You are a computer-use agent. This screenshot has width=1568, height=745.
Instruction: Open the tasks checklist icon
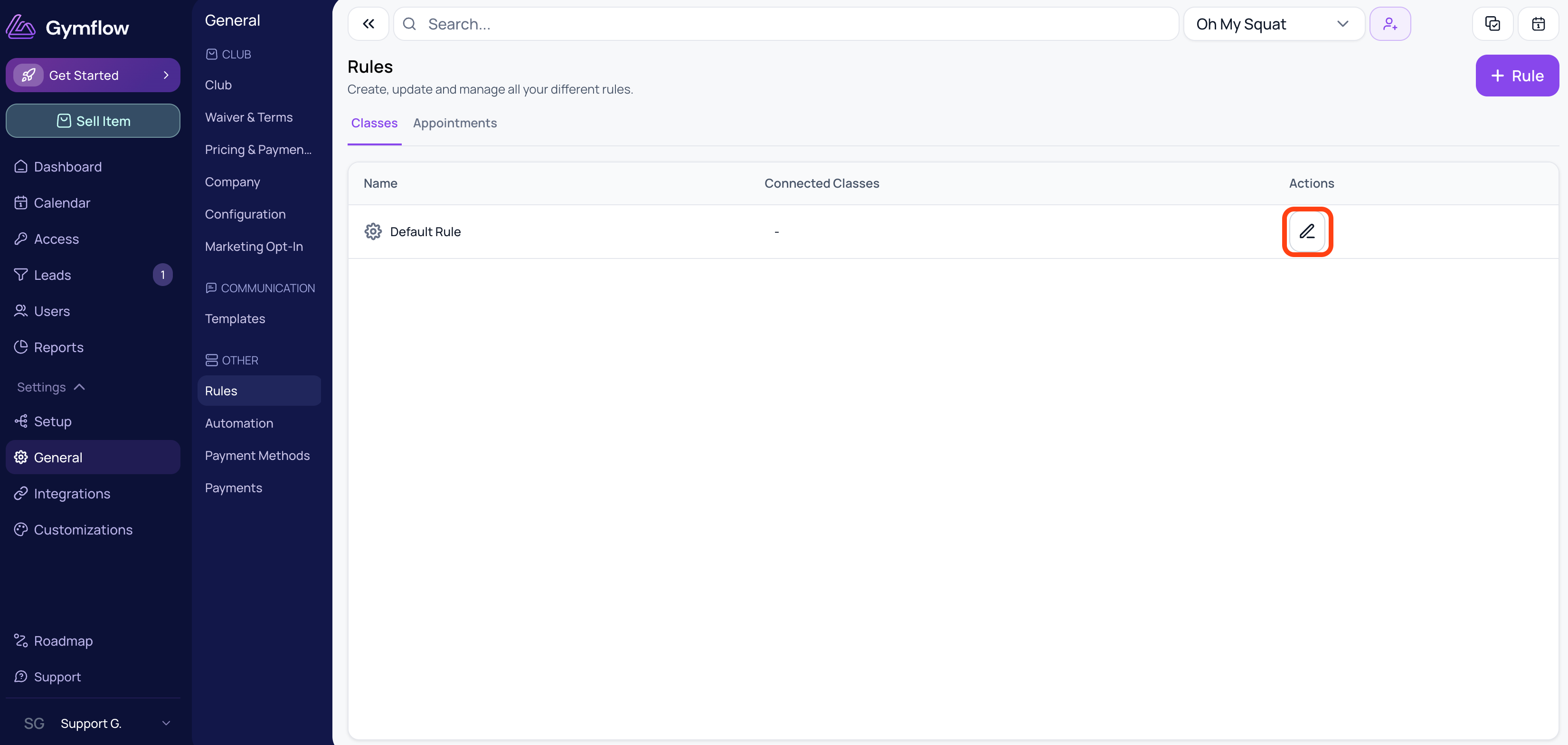(1492, 24)
